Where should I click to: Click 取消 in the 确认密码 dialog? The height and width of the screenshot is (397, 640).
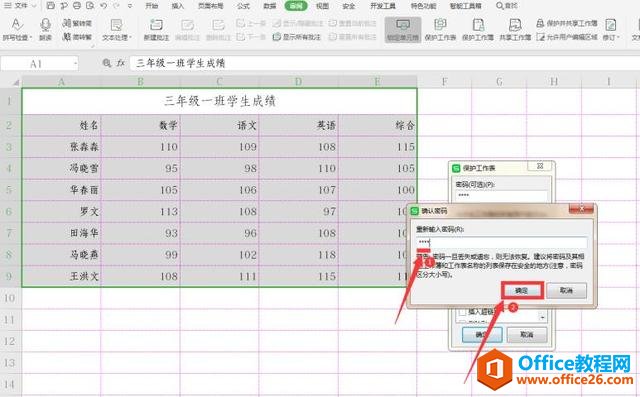pos(567,291)
